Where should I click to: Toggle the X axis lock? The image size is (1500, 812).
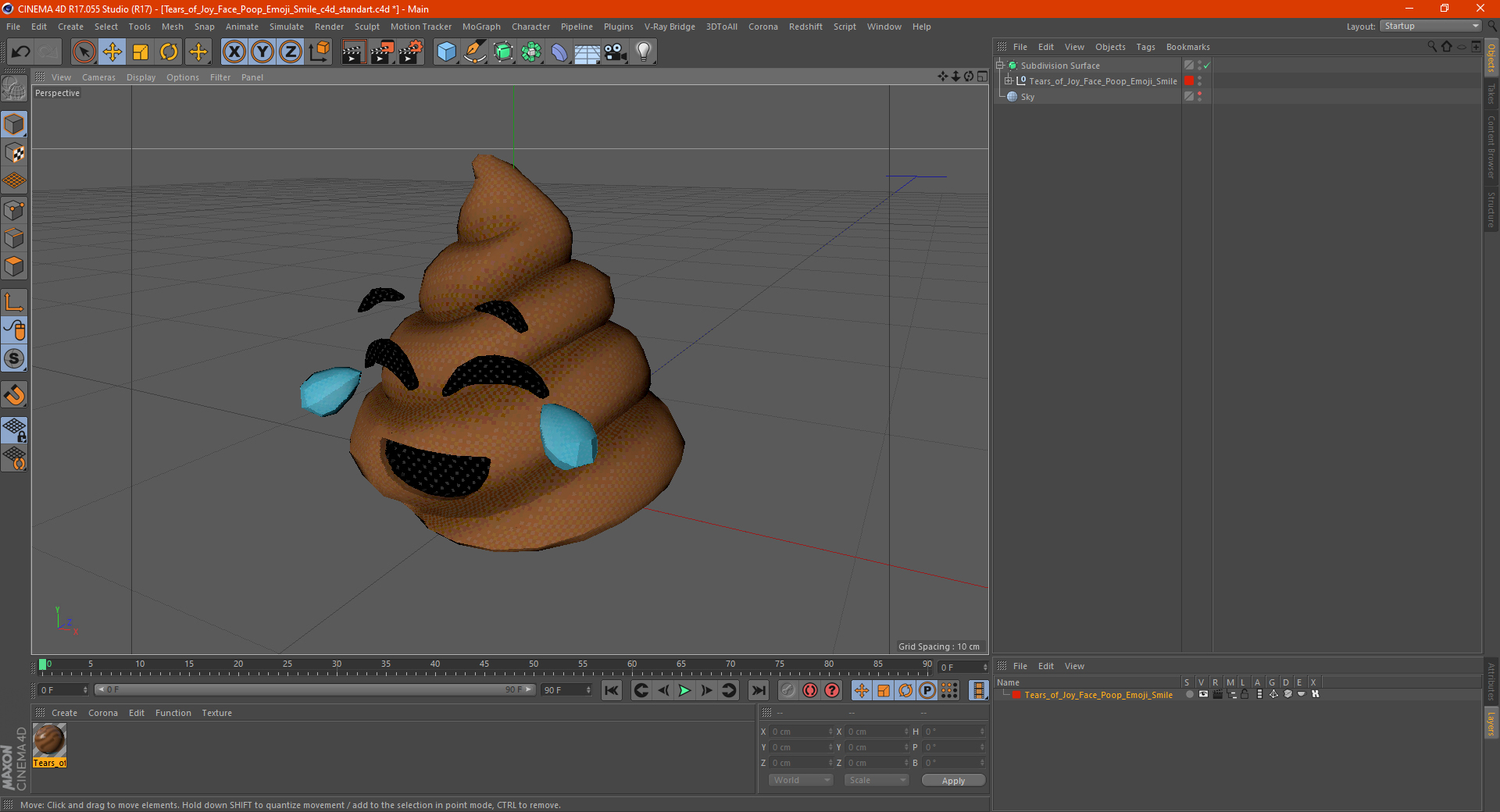(x=234, y=52)
